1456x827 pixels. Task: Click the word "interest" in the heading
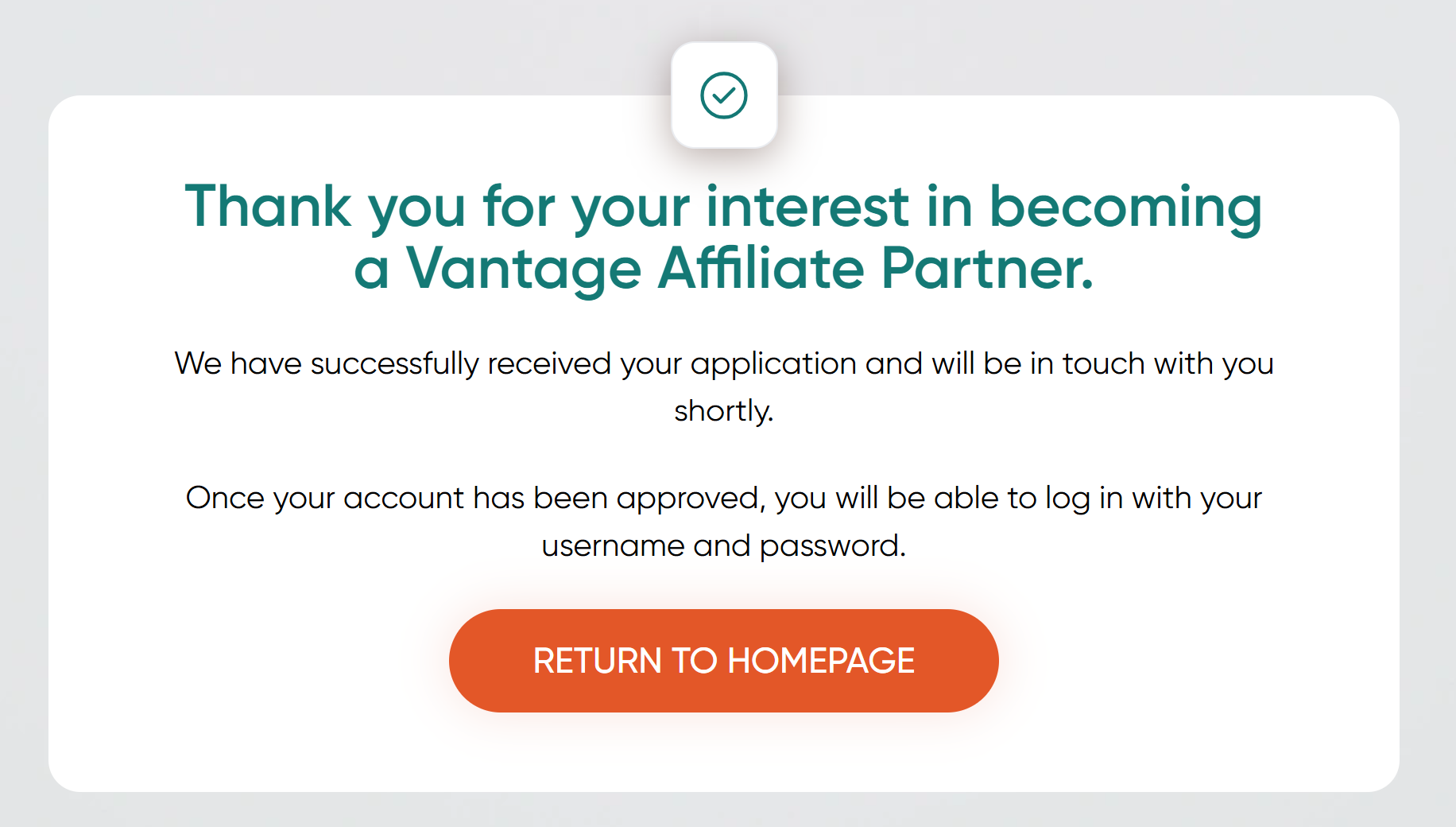[807, 207]
